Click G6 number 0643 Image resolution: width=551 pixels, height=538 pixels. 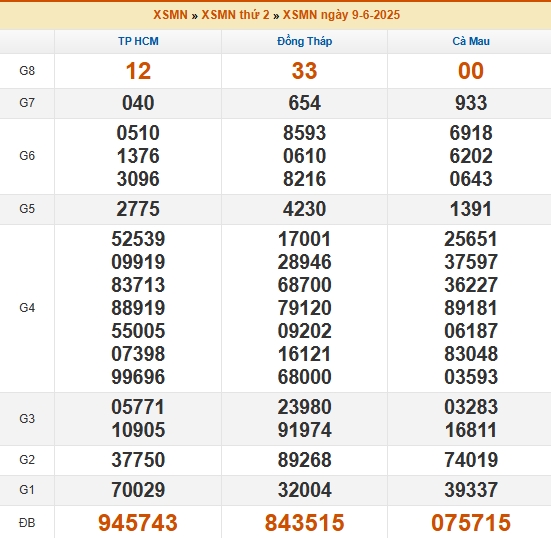point(471,179)
